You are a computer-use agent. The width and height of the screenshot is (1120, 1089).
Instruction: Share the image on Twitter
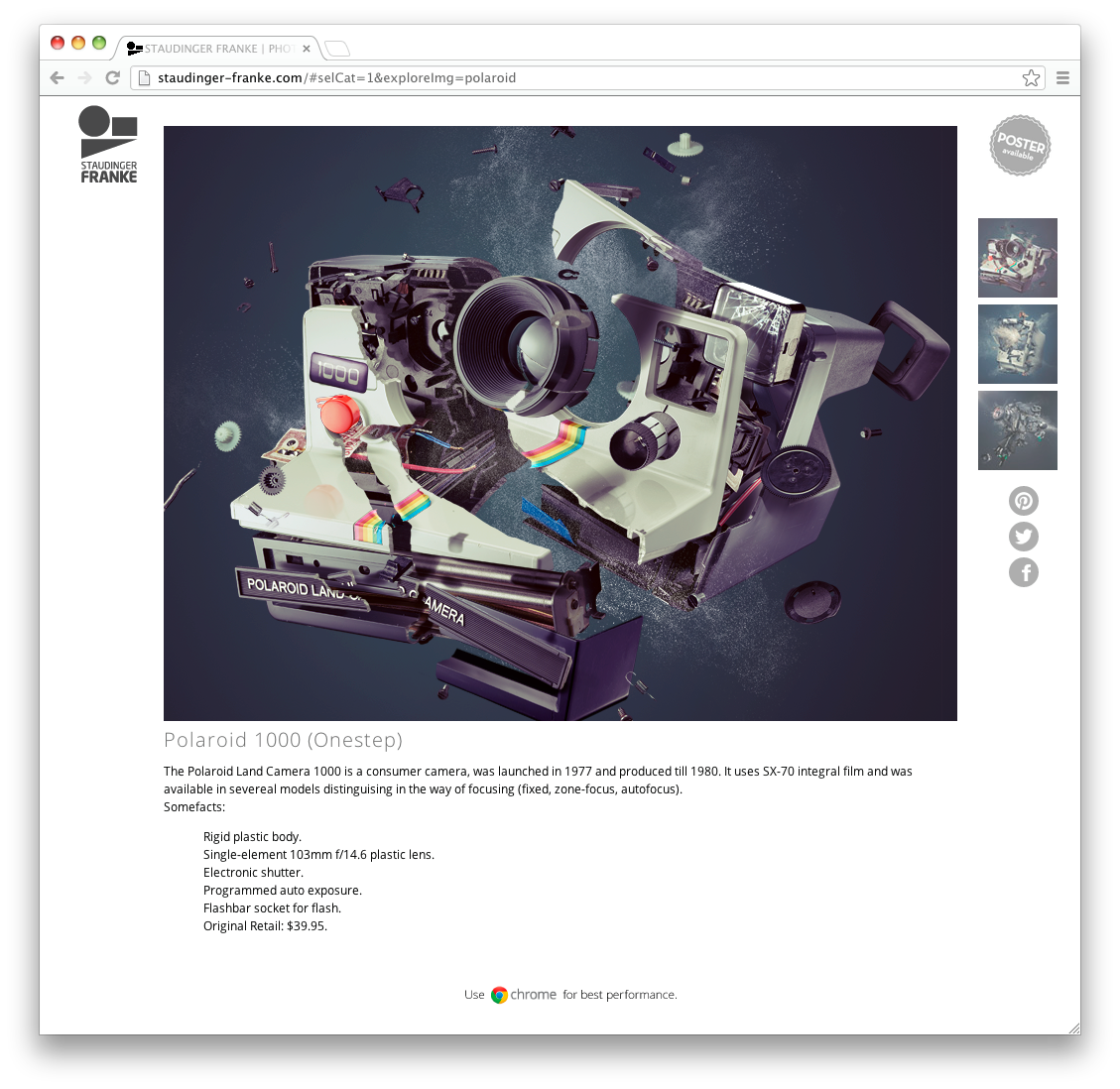click(1023, 537)
